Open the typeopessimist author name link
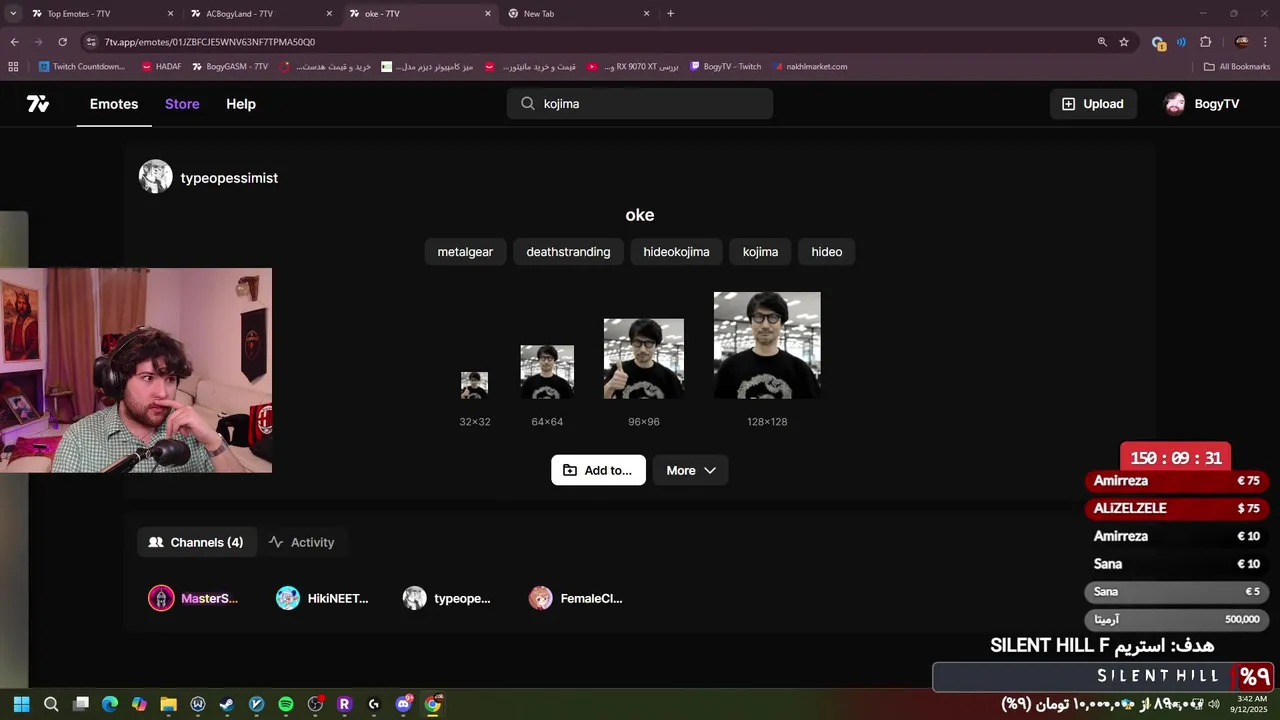Image resolution: width=1280 pixels, height=720 pixels. click(x=229, y=178)
